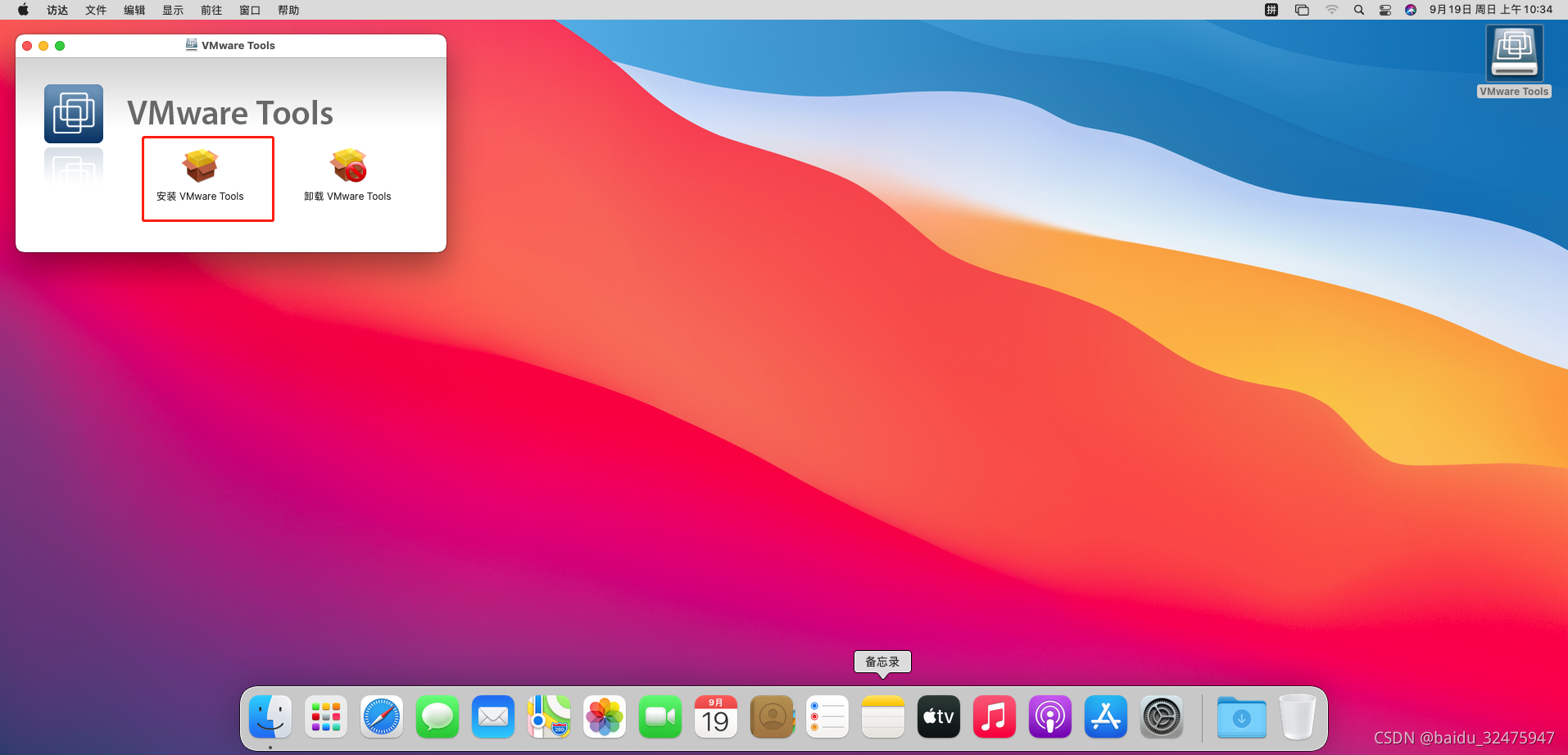This screenshot has height=755, width=1568.
Task: Expand the input method menu
Action: [1271, 10]
